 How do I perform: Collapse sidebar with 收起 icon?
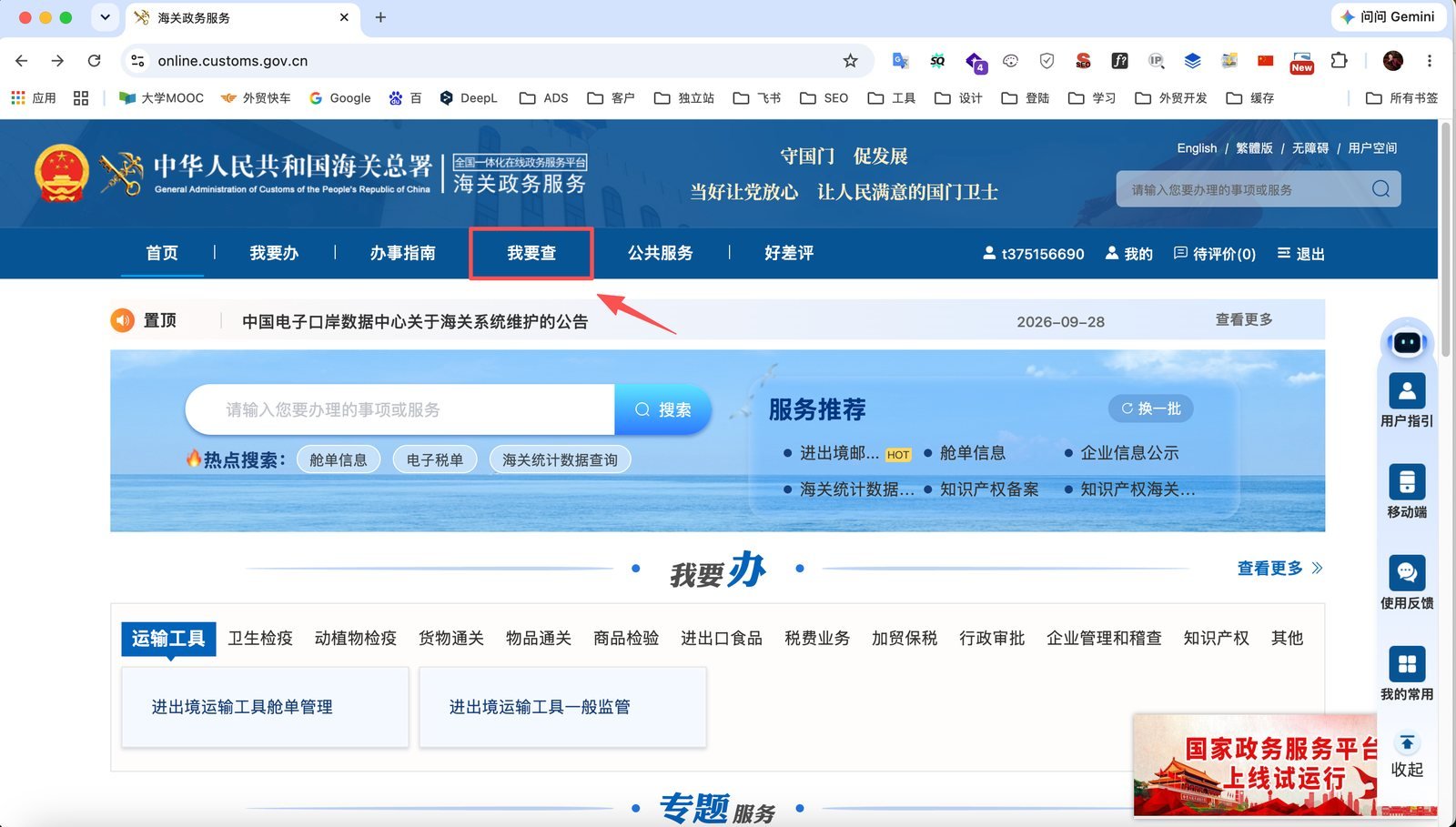1407,744
